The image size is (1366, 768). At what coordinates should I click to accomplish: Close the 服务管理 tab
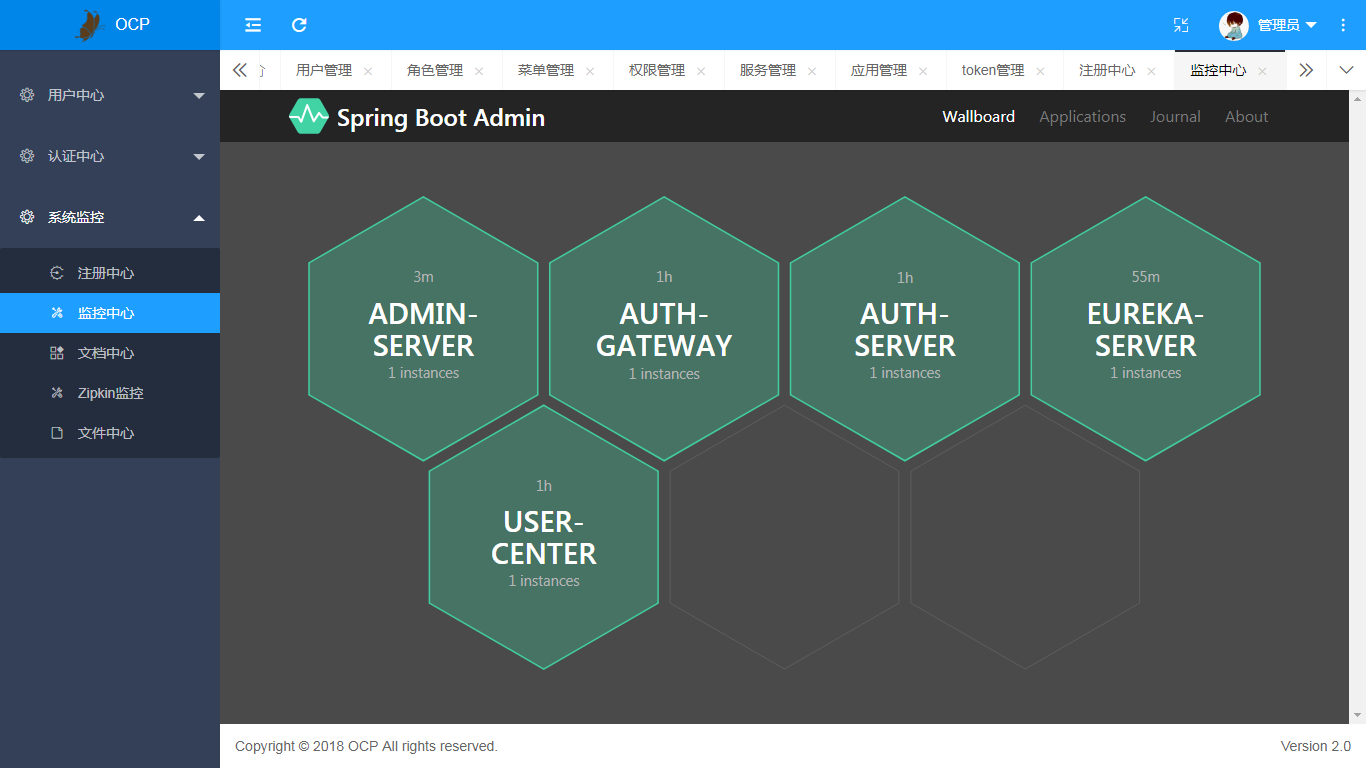click(x=812, y=71)
